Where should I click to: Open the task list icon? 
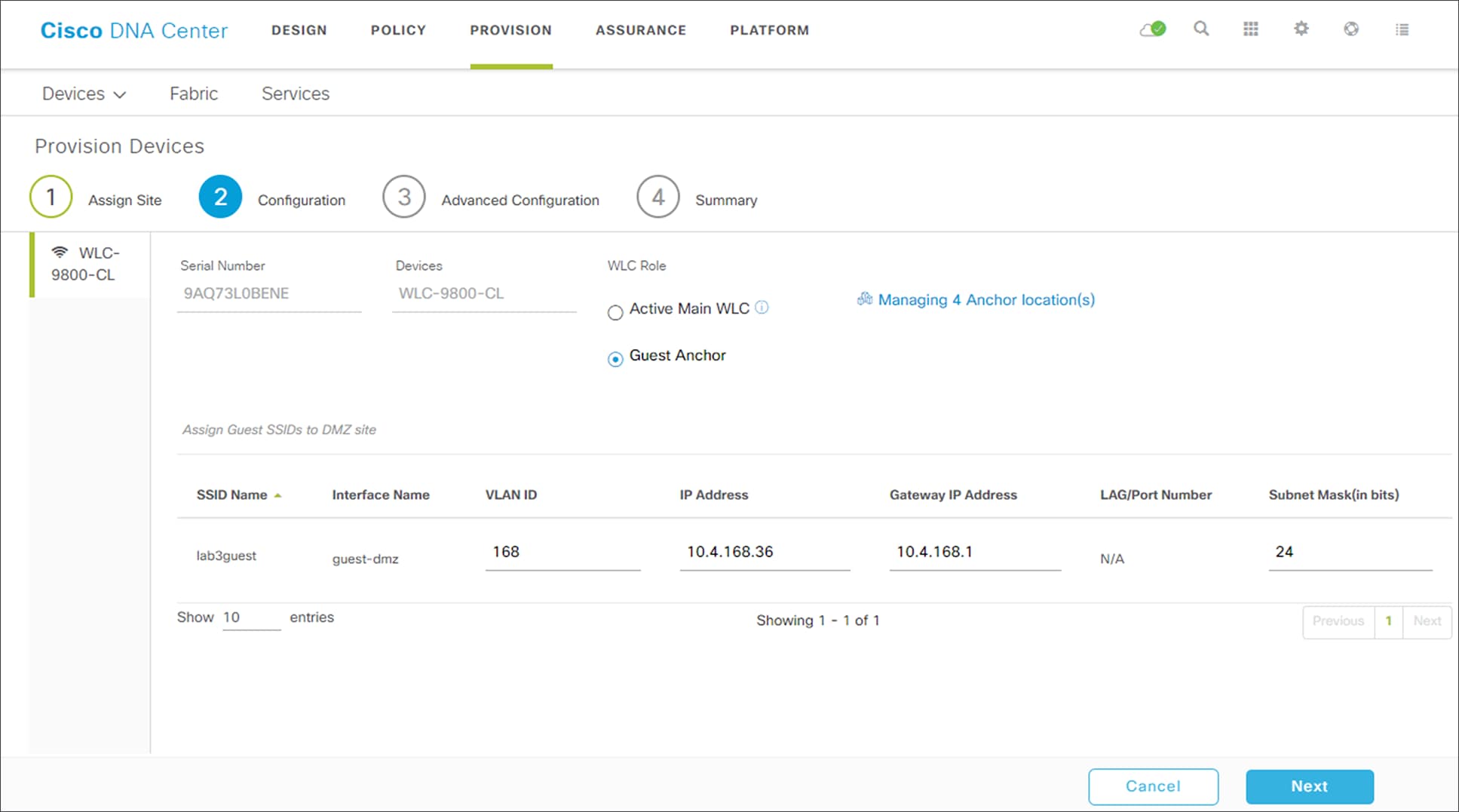(1402, 29)
